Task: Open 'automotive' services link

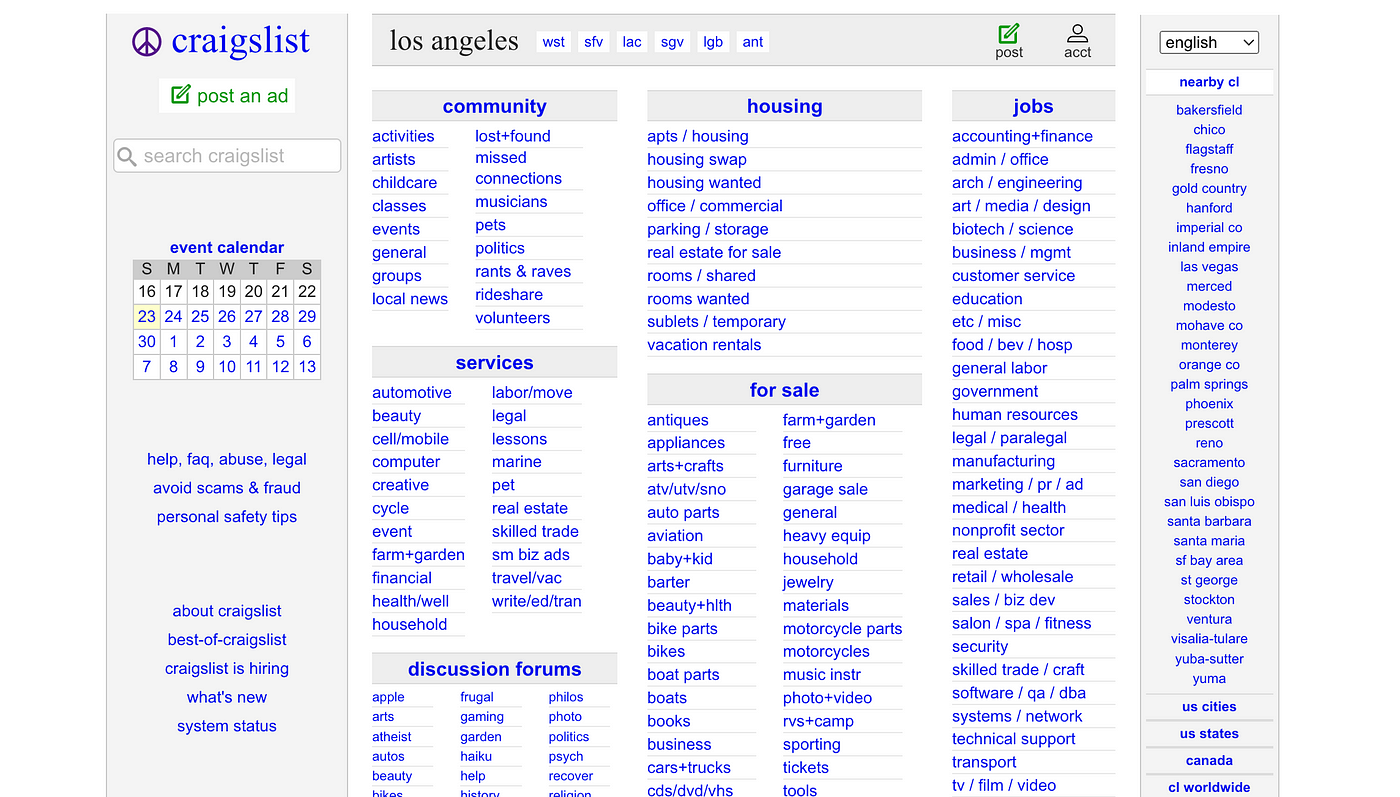Action: pos(412,393)
